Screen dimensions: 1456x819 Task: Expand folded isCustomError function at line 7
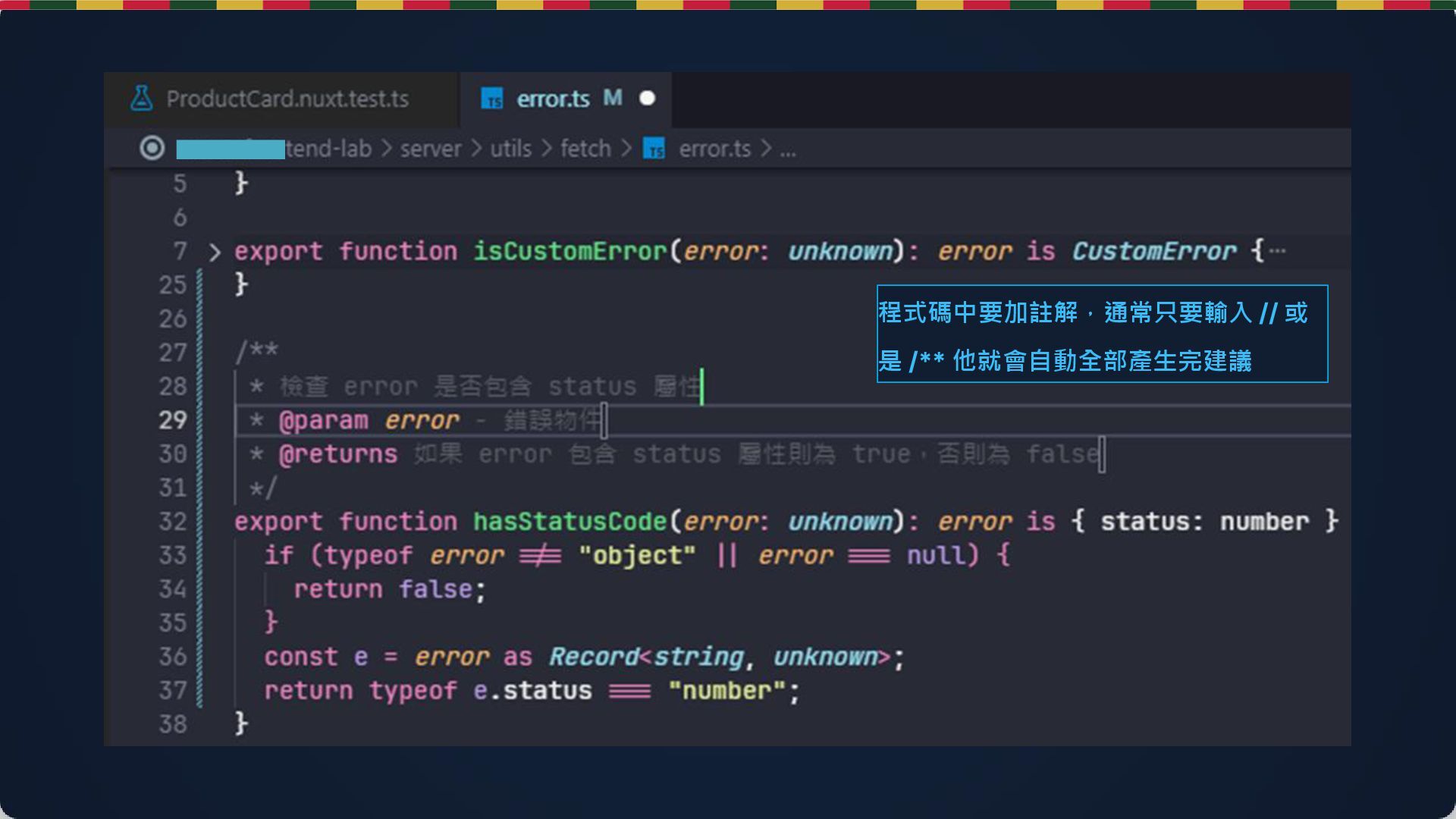tap(215, 252)
